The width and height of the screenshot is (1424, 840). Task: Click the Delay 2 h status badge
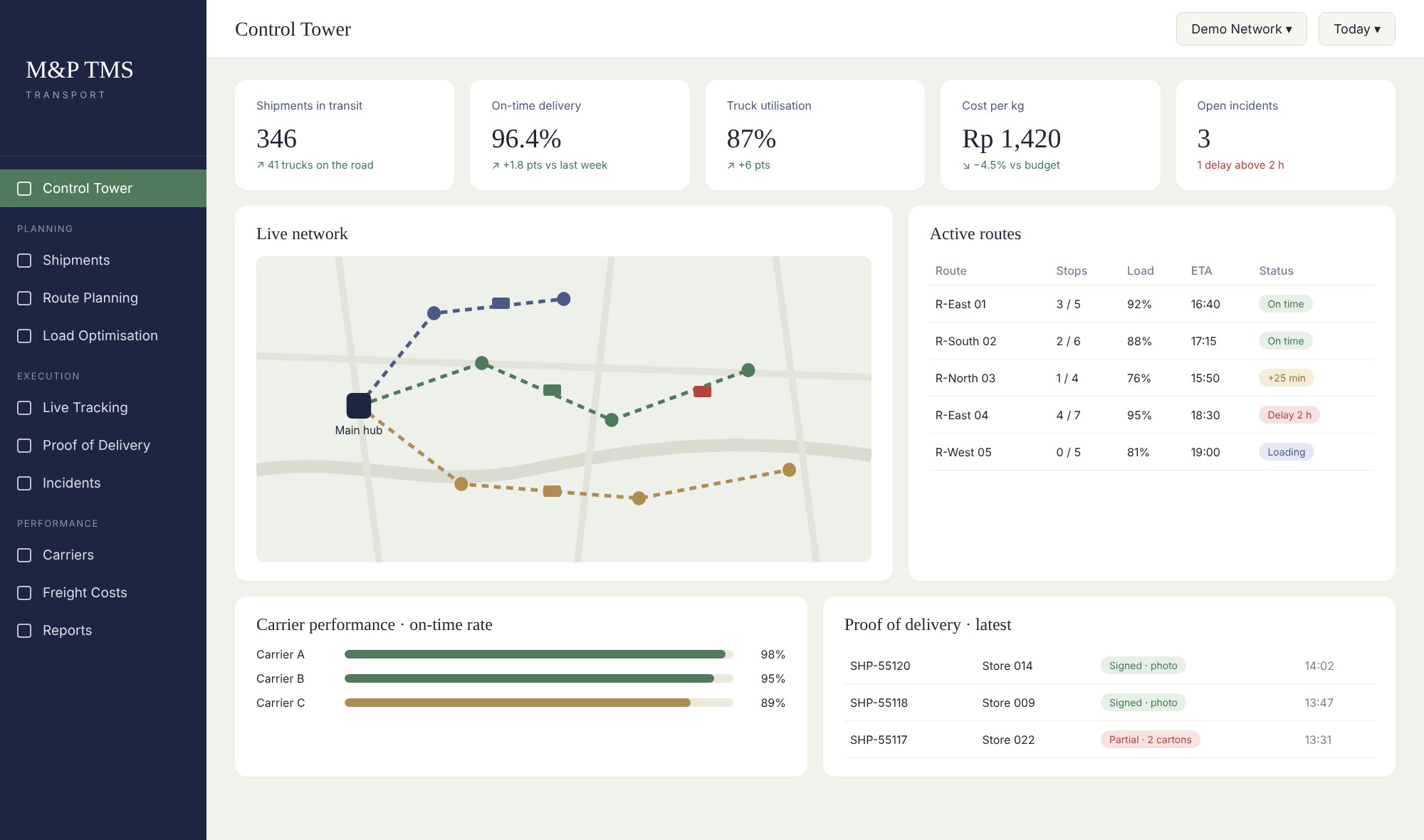coord(1289,415)
